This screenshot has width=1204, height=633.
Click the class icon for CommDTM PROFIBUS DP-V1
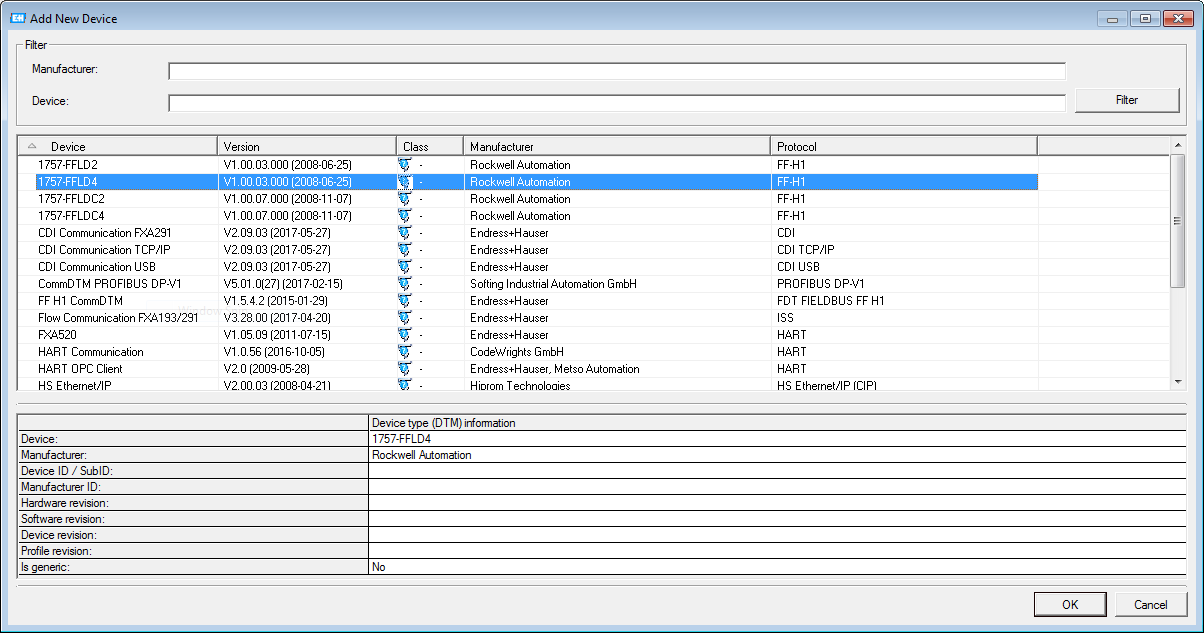(405, 284)
